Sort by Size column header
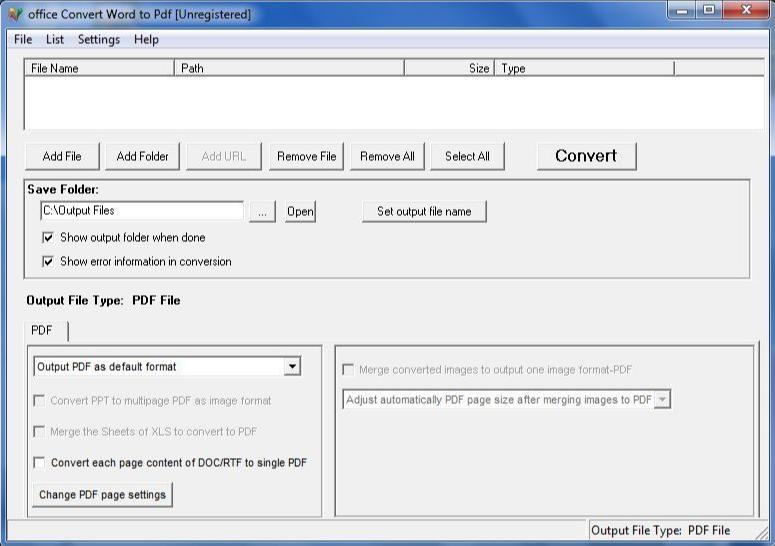 (449, 68)
